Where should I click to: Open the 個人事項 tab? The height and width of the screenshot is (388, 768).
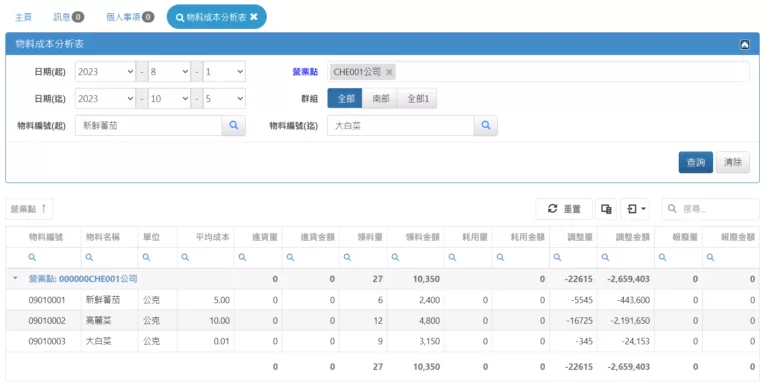(x=130, y=17)
